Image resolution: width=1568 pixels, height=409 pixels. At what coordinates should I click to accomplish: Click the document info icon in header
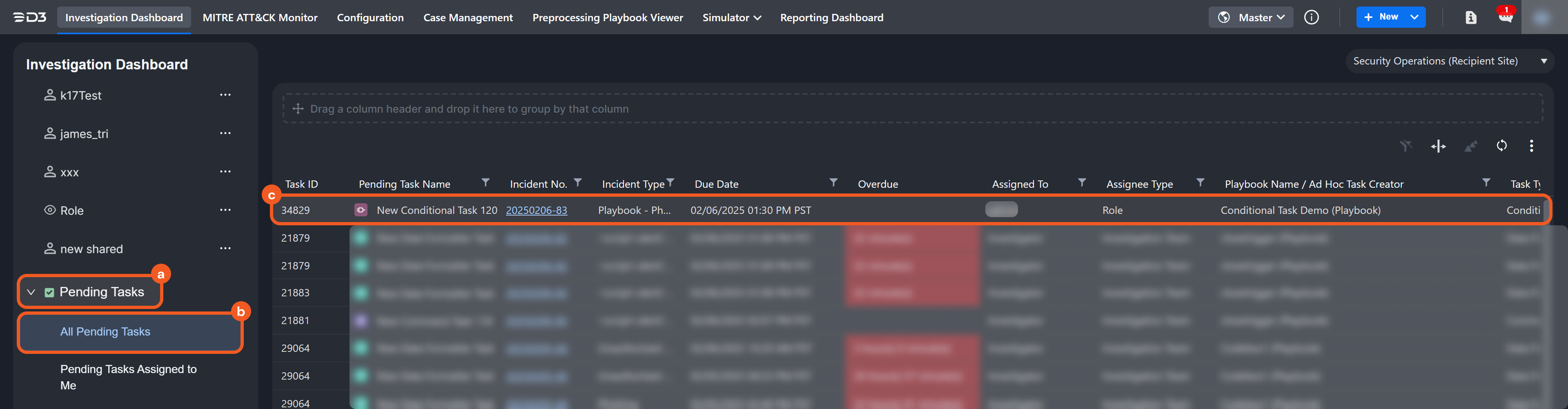click(x=1470, y=18)
